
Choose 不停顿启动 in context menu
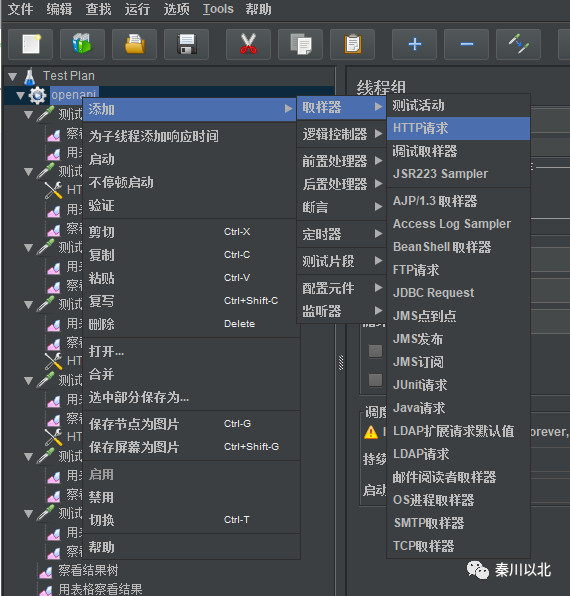(189, 182)
